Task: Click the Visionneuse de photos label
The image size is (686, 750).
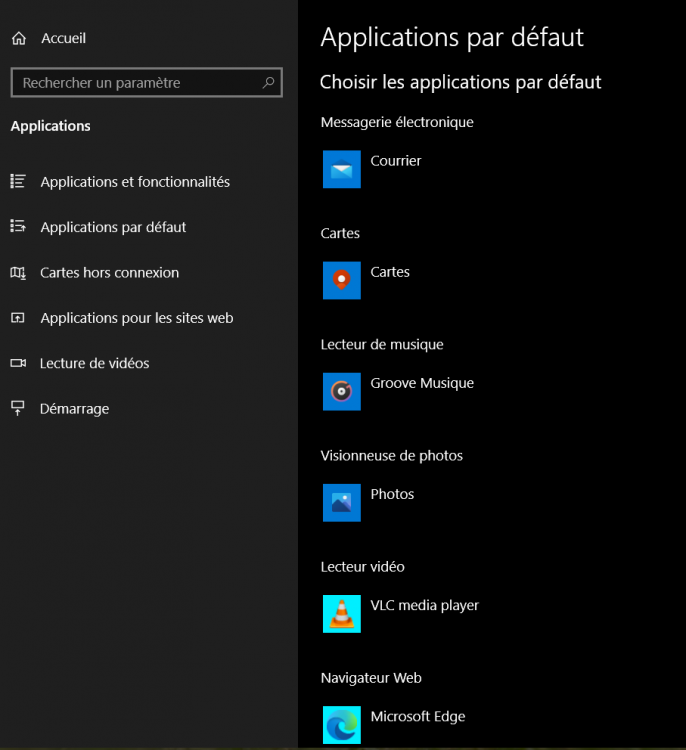Action: point(391,456)
